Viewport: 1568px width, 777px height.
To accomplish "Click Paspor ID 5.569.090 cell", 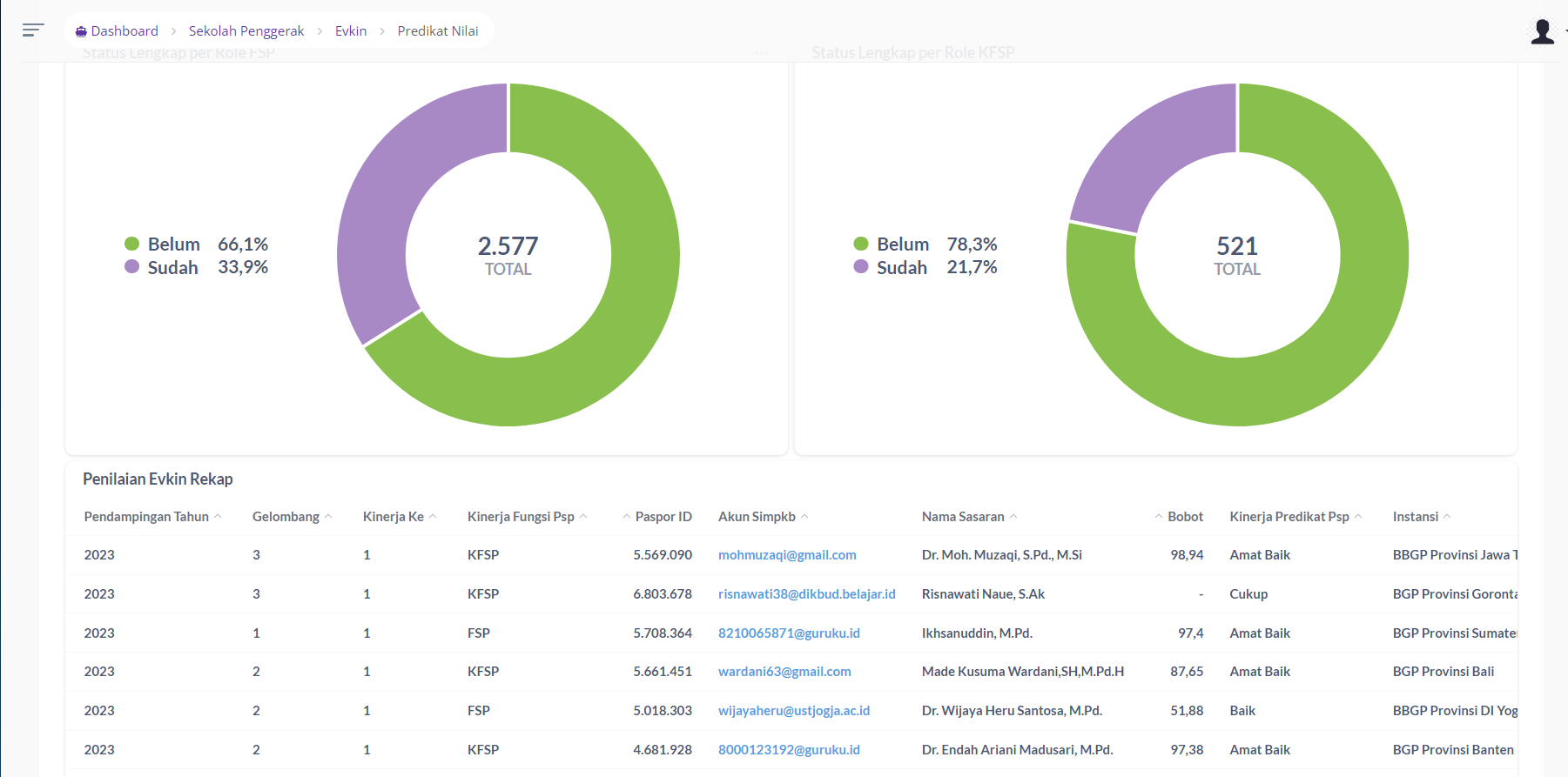I will pos(663,555).
